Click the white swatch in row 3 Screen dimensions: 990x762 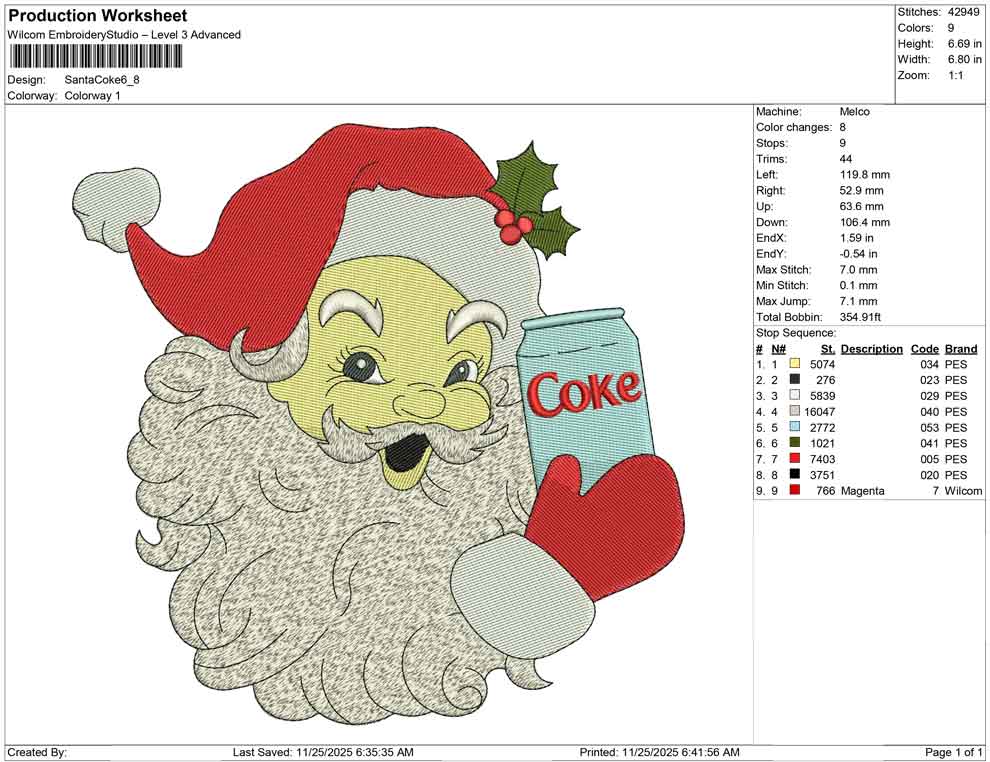pos(795,396)
